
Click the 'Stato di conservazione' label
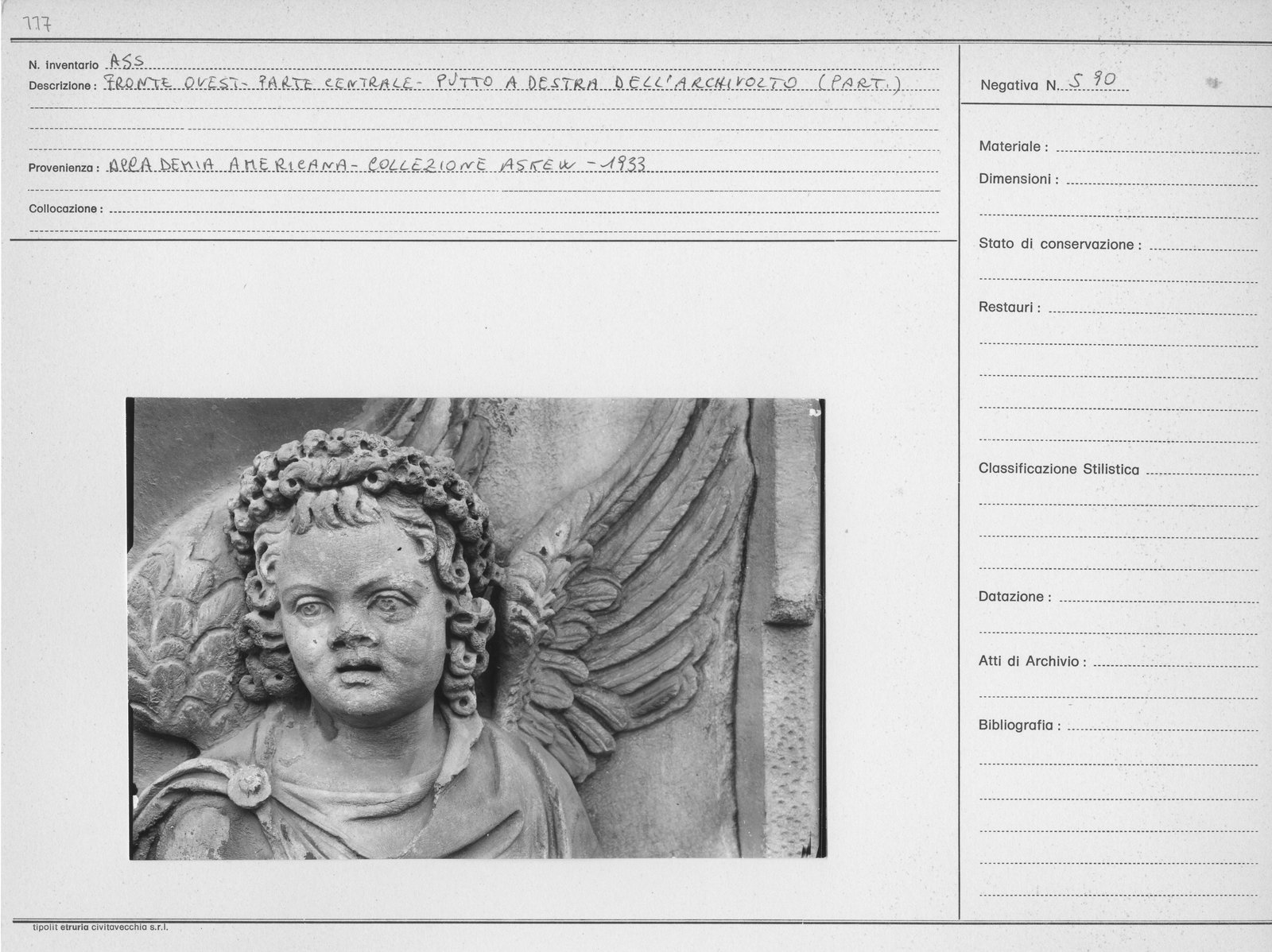pyautogui.click(x=1061, y=245)
